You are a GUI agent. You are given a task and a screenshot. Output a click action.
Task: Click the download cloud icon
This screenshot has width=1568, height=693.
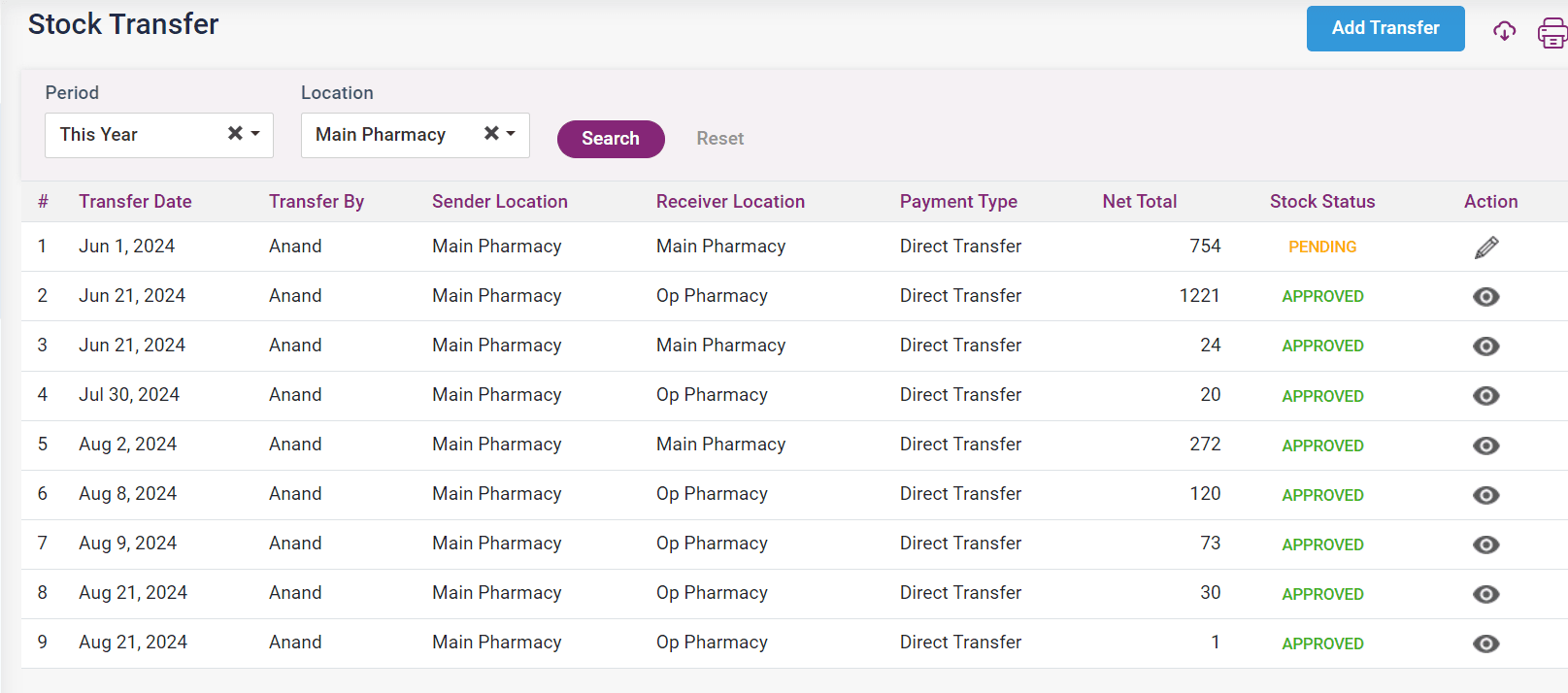[1504, 31]
